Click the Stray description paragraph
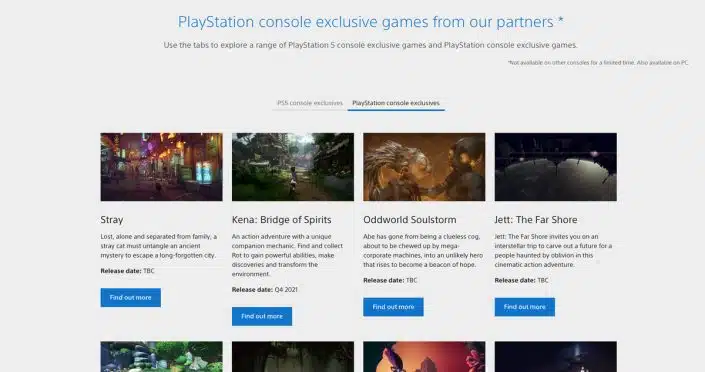 click(159, 246)
